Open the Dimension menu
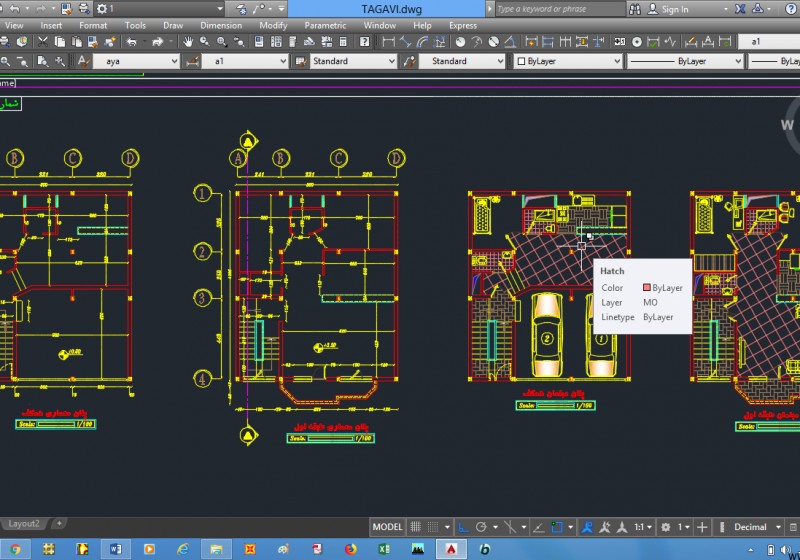 220,25
